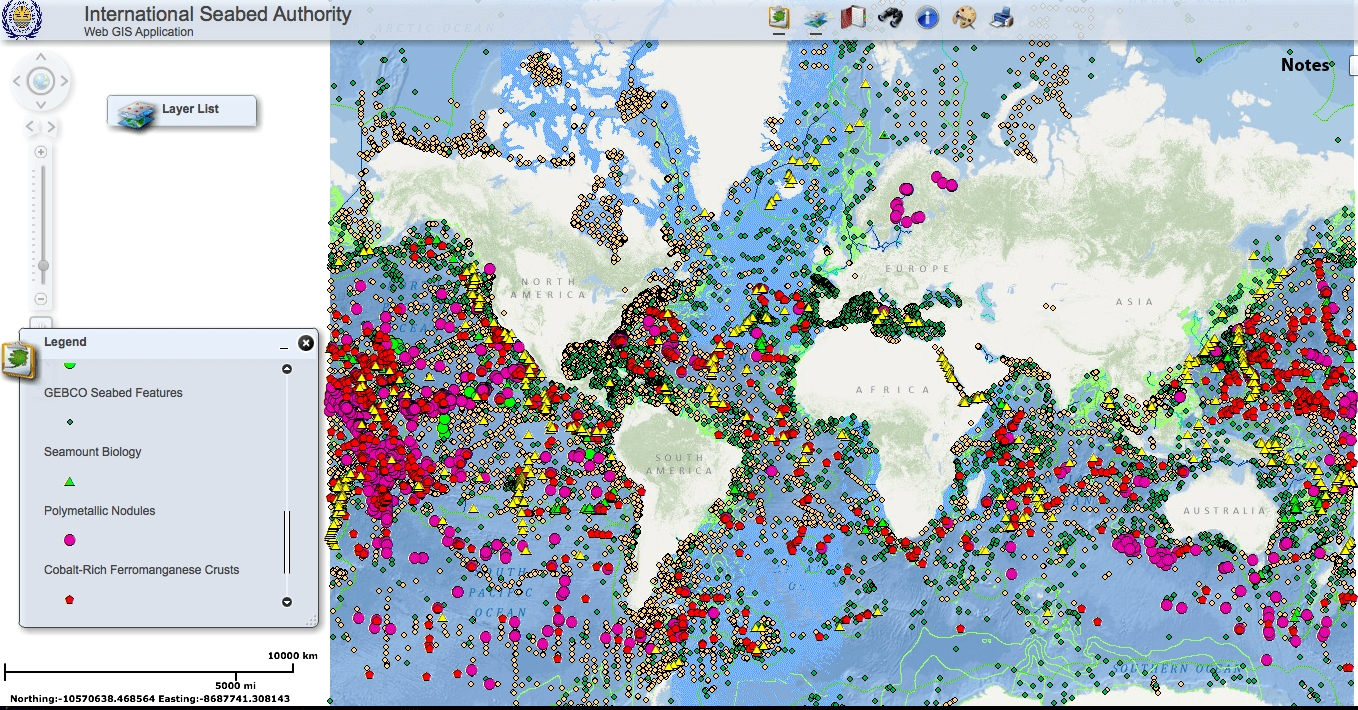Click the magenta circle Polymetallic Nodules symbol
The height and width of the screenshot is (710, 1358).
[x=70, y=540]
